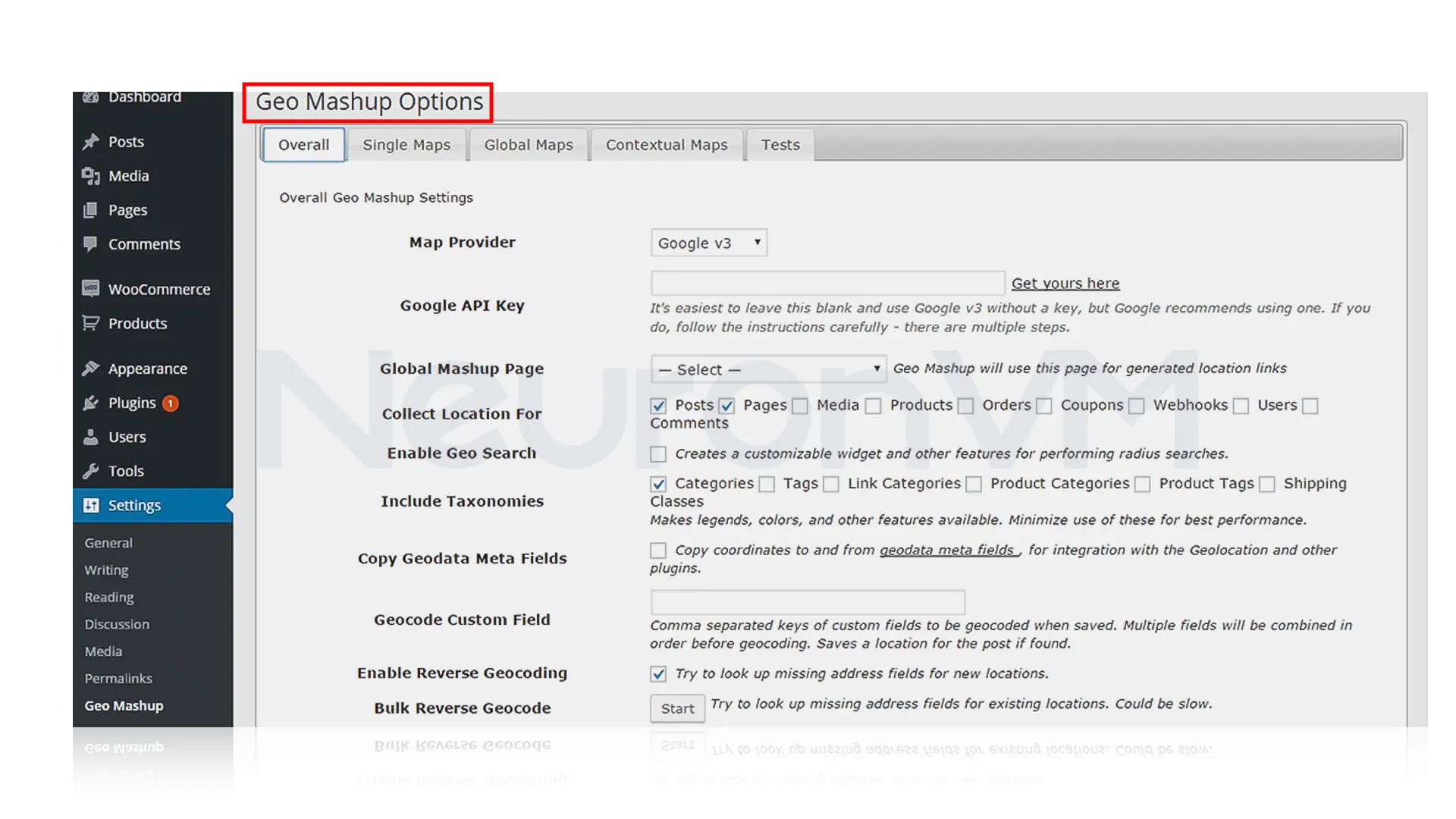Open the Global Mashup Page select dropdown
This screenshot has height=819, width=1456.
(x=769, y=369)
